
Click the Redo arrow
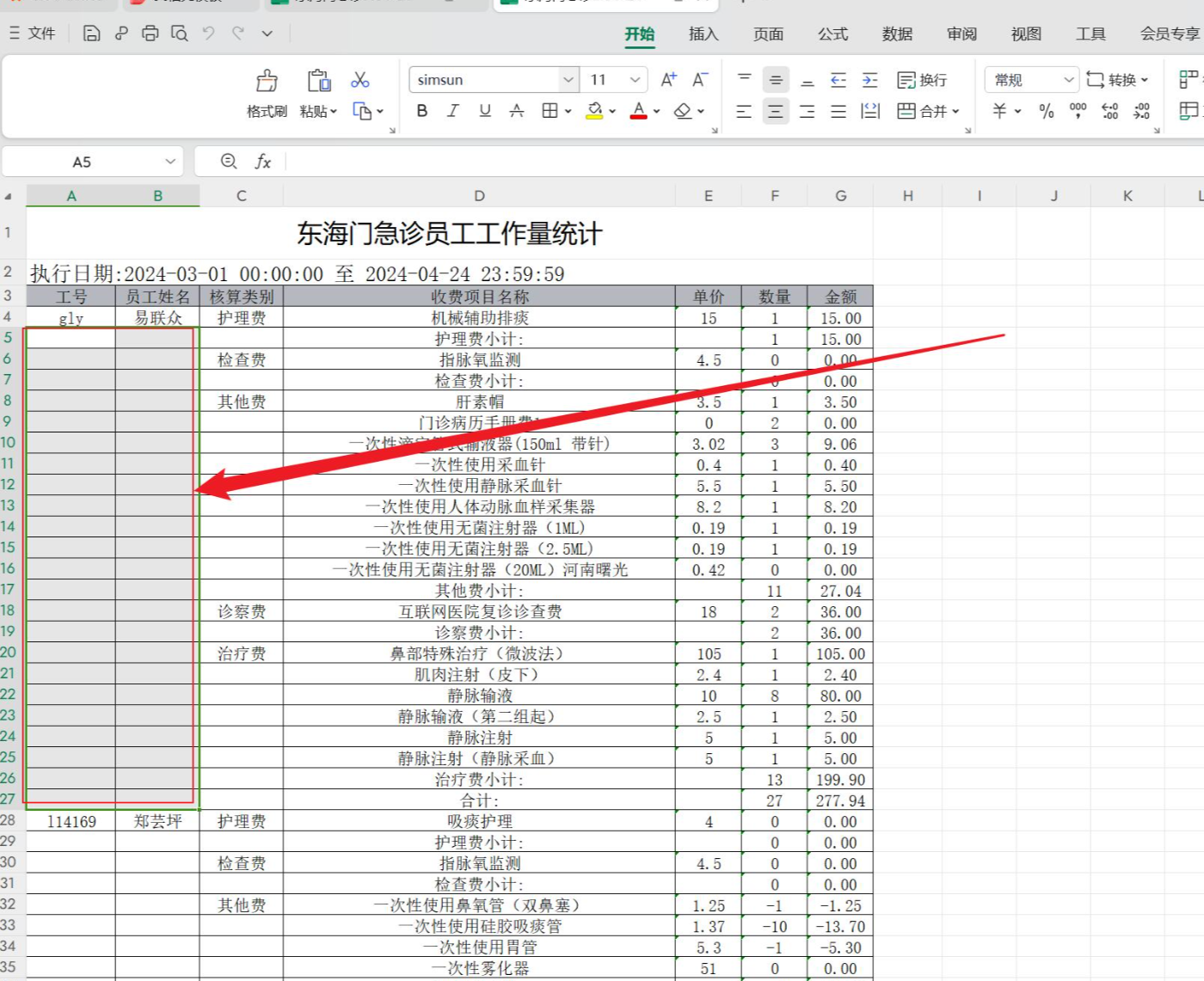pos(238,34)
